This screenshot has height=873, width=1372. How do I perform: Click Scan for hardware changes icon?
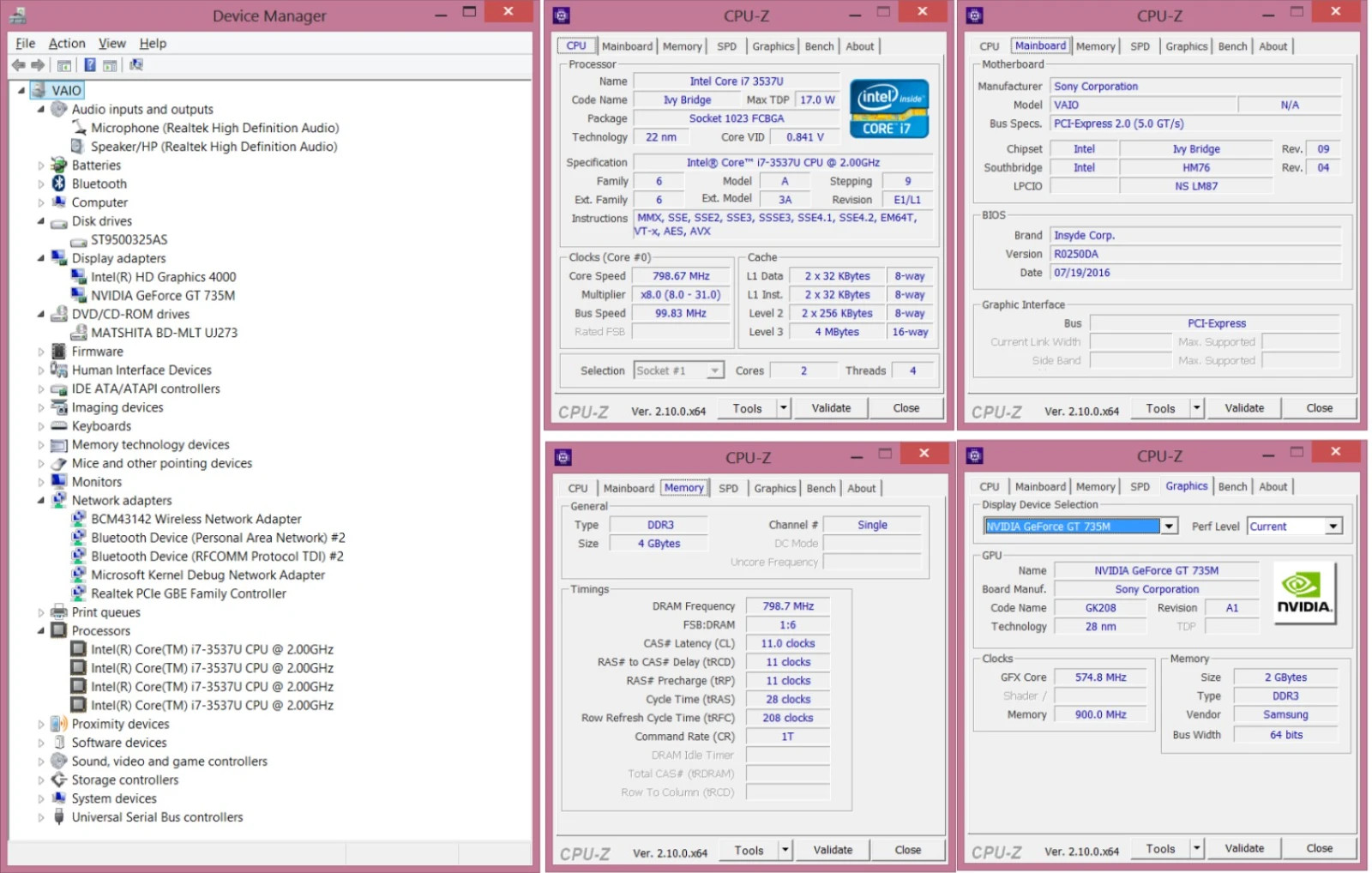(135, 65)
